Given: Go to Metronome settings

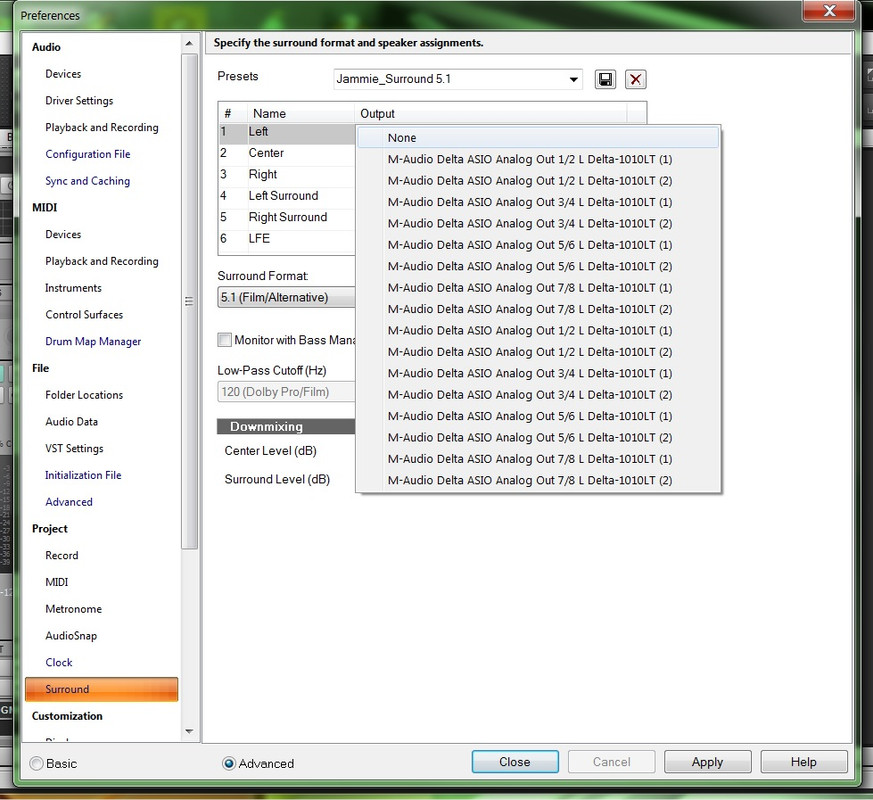Looking at the screenshot, I should pos(73,608).
